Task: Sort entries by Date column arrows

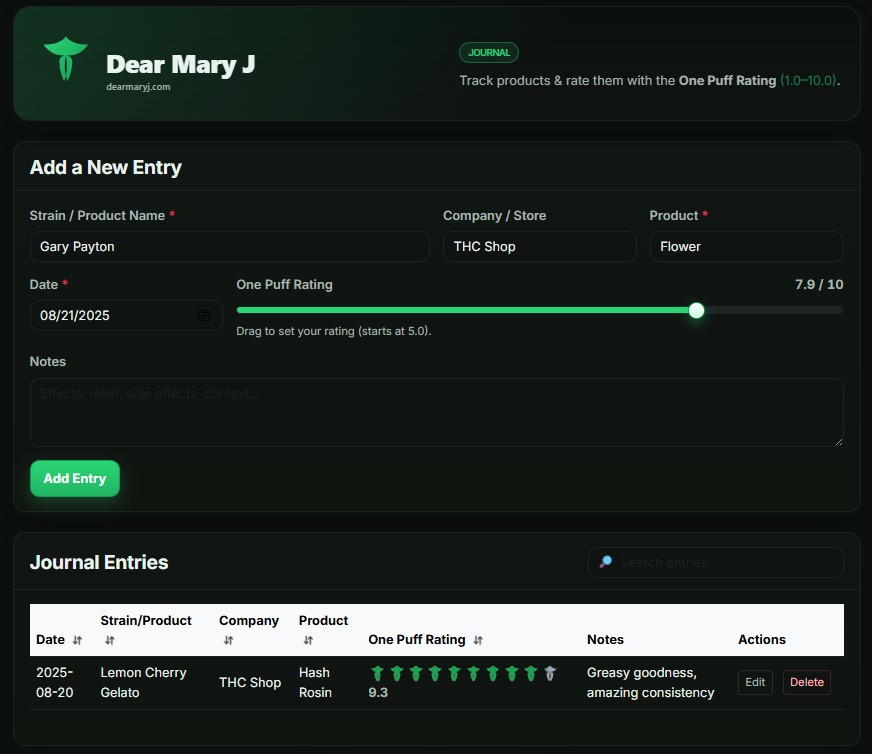Action: 77,640
